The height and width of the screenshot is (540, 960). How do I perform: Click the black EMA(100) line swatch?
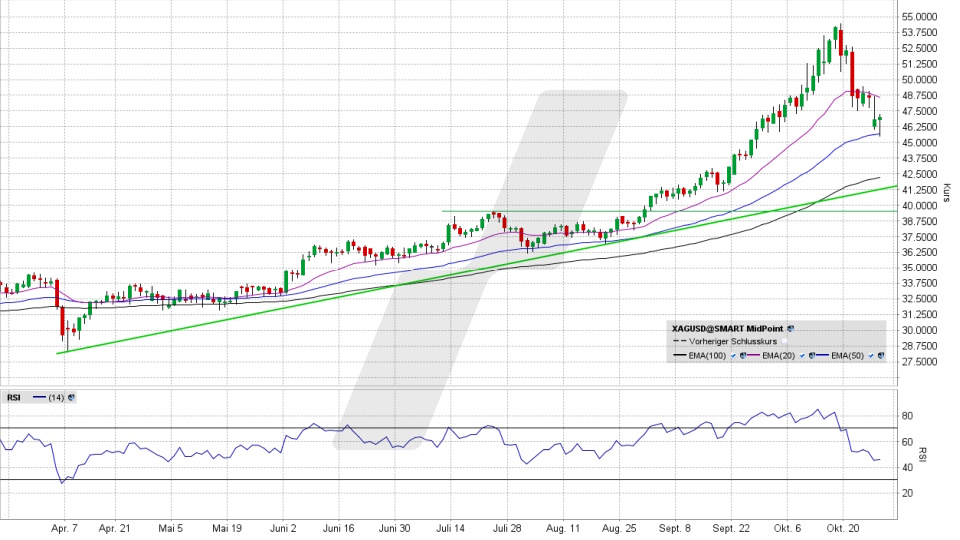679,356
